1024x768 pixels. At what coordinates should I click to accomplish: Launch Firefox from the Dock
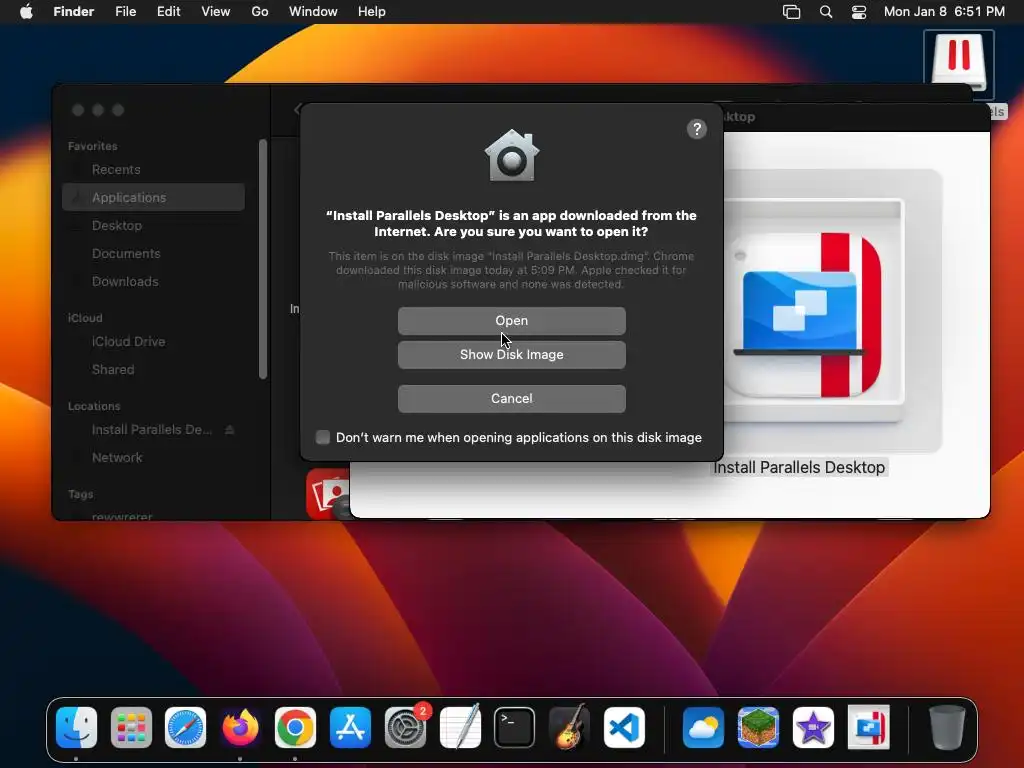pyautogui.click(x=240, y=728)
